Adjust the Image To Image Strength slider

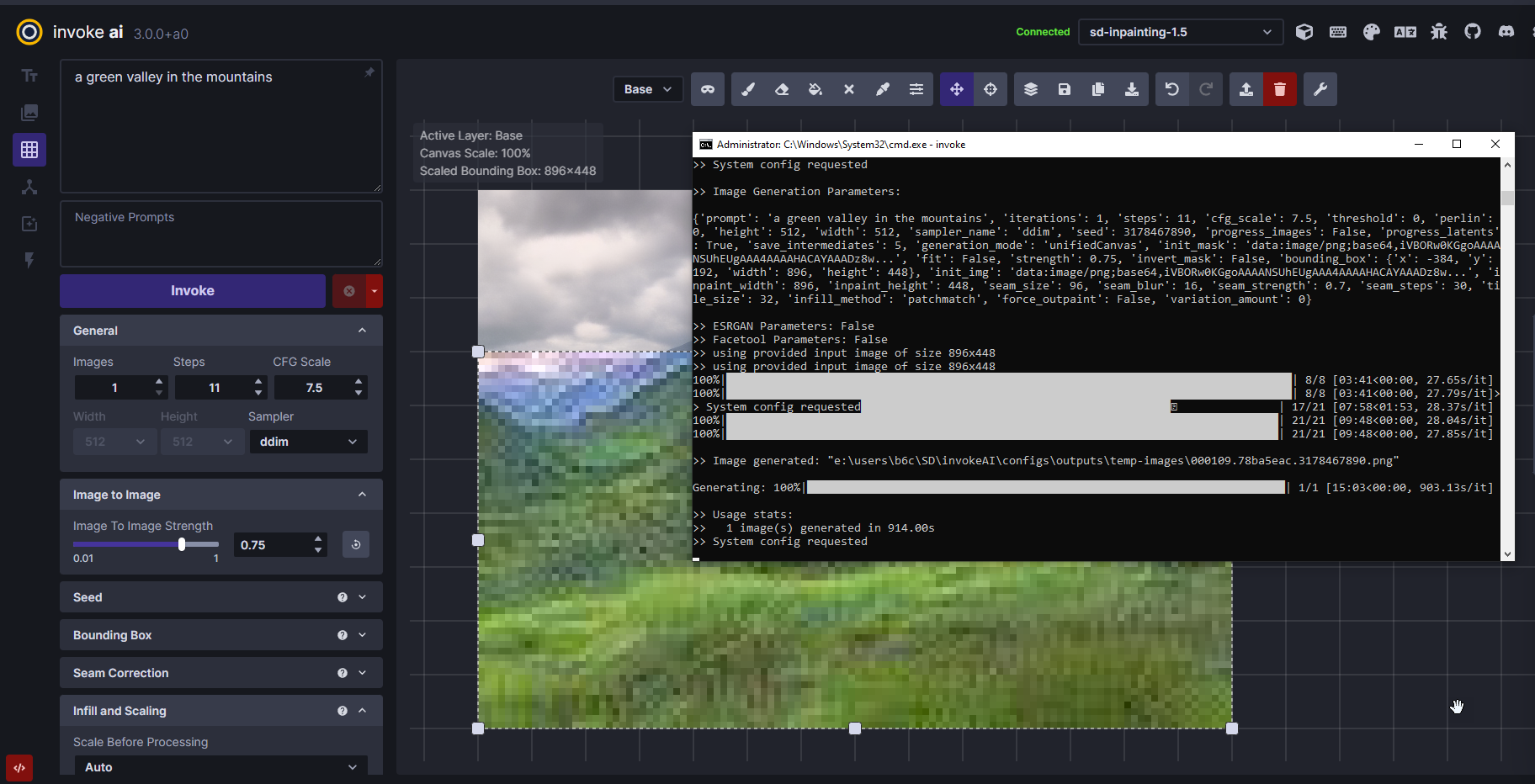(x=181, y=544)
